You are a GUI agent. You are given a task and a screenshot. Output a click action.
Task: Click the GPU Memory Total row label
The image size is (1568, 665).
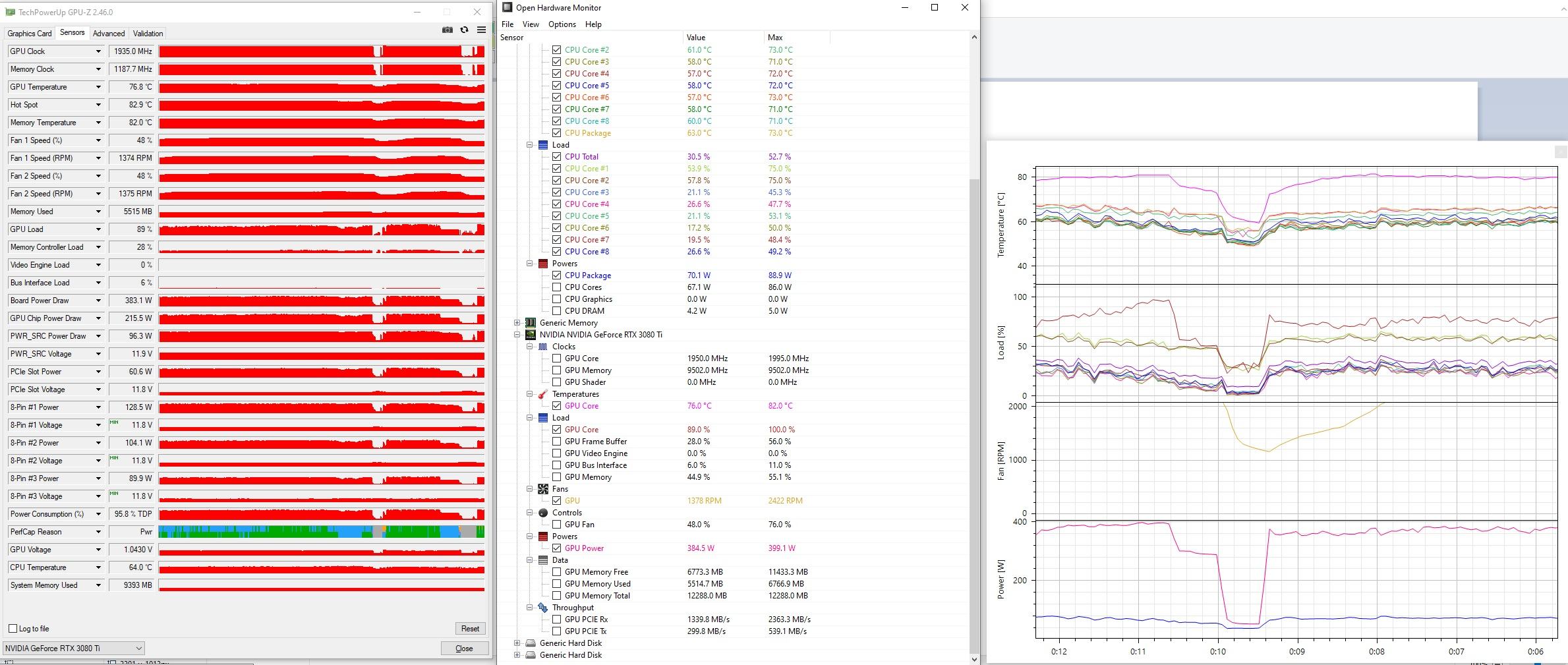click(597, 596)
